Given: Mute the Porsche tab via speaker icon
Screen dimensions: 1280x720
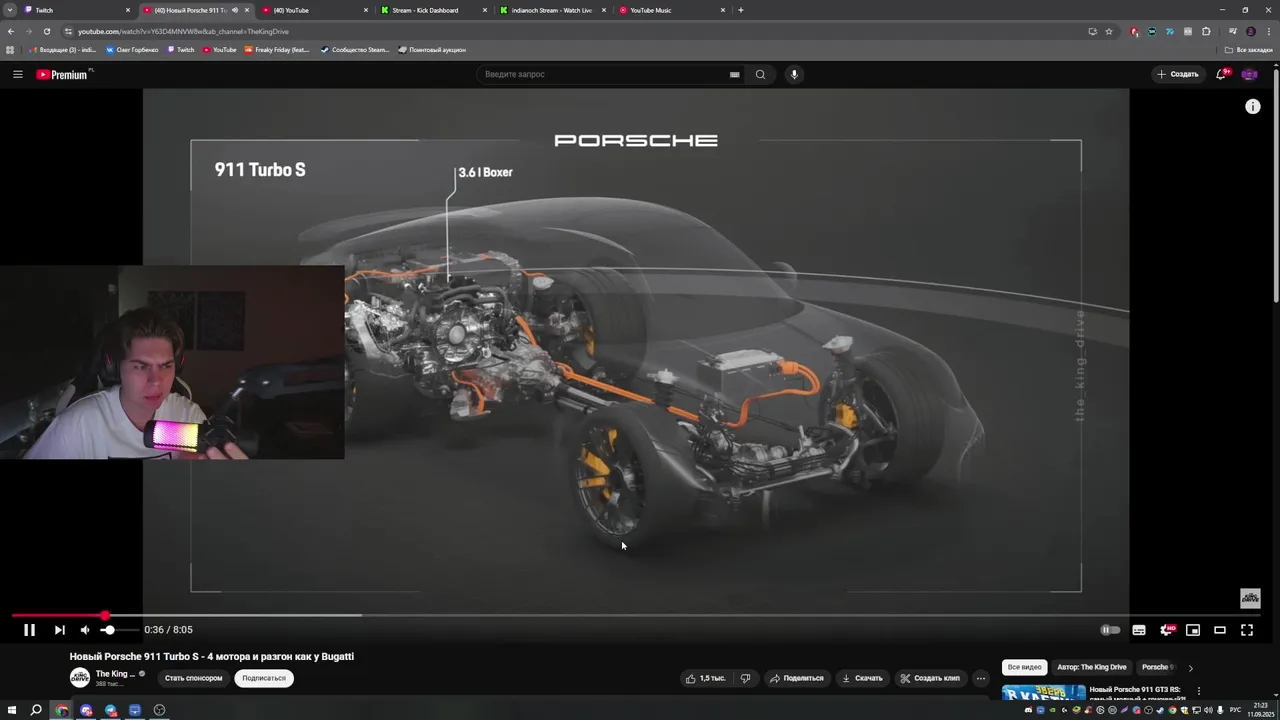Looking at the screenshot, I should coord(235,10).
